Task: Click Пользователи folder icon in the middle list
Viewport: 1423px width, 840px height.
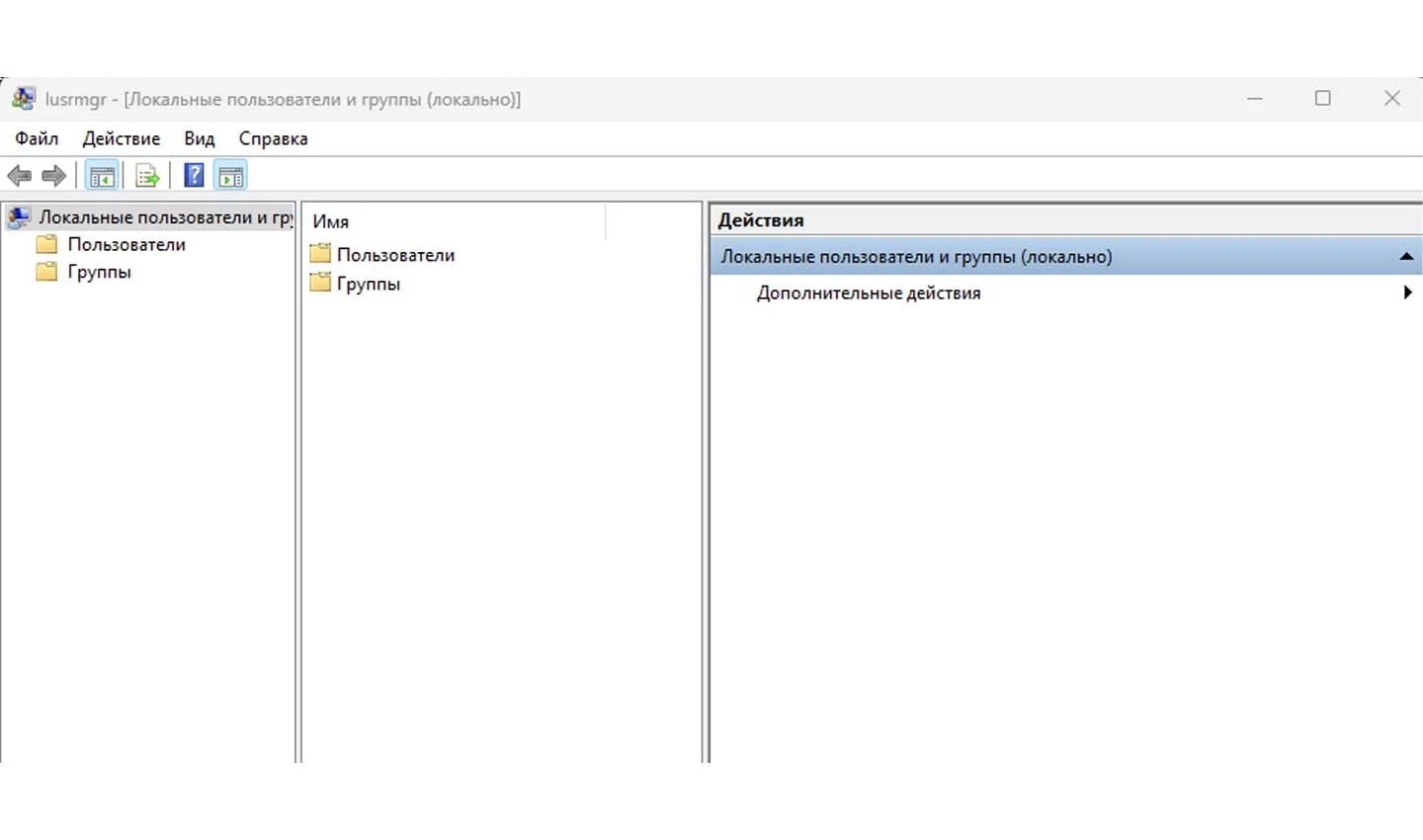Action: [x=320, y=254]
